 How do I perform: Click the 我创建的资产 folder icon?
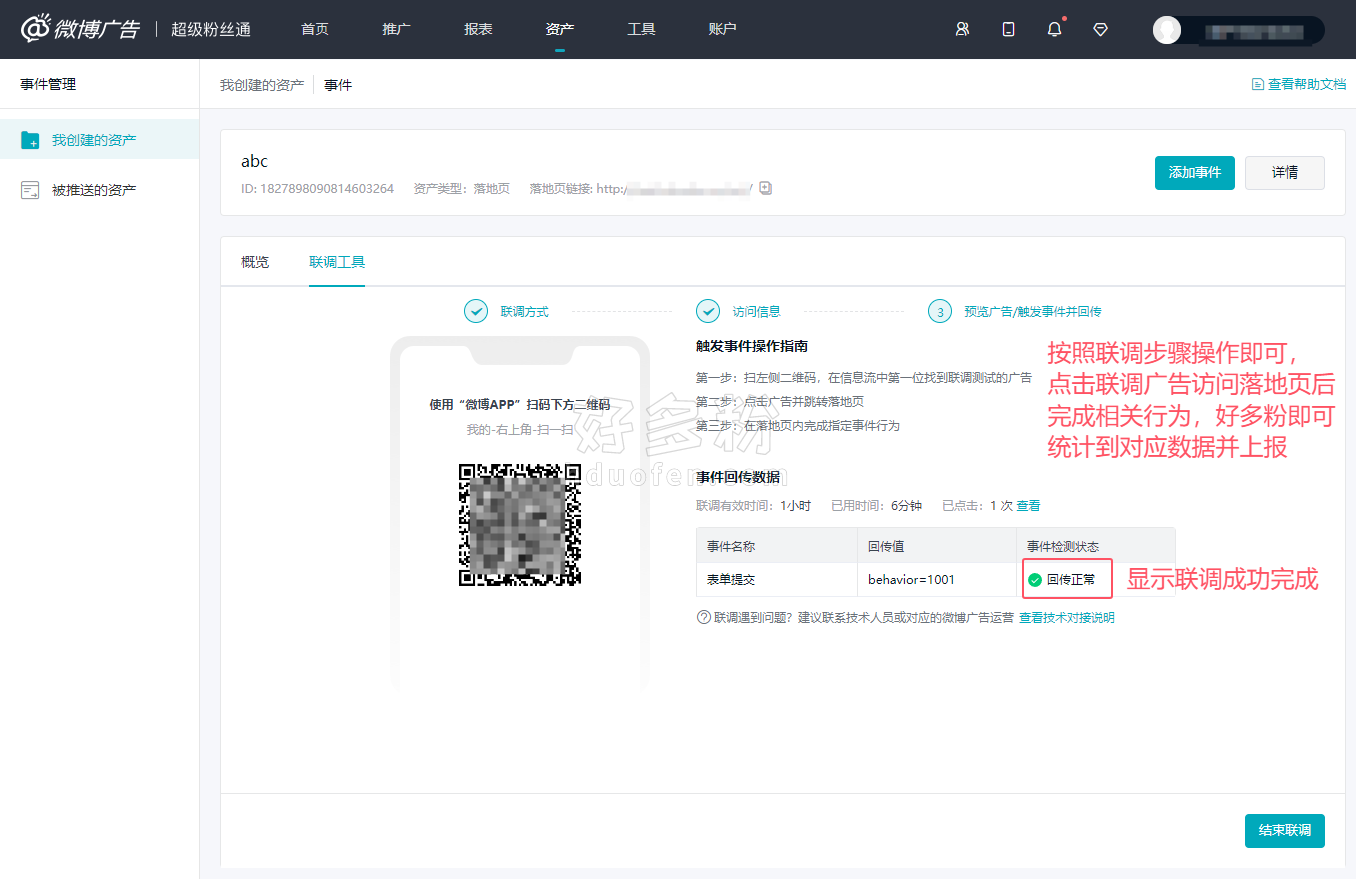30,140
